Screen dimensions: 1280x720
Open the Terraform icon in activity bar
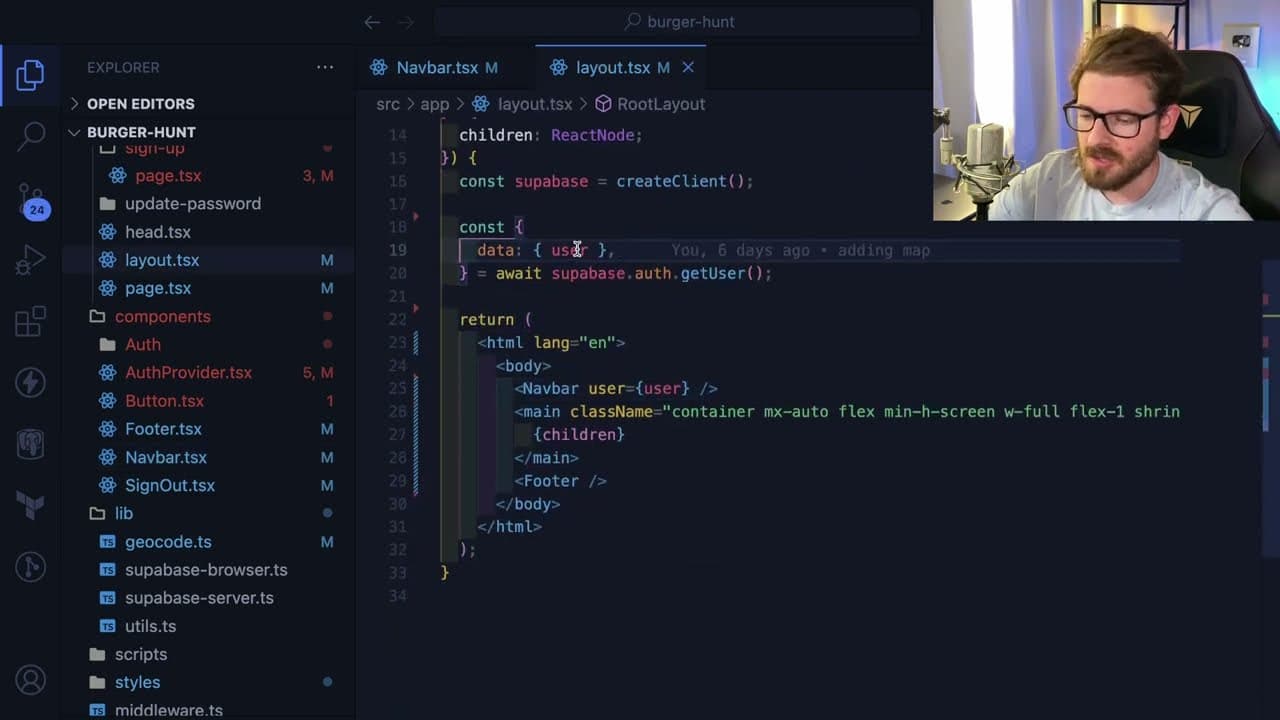tap(31, 505)
